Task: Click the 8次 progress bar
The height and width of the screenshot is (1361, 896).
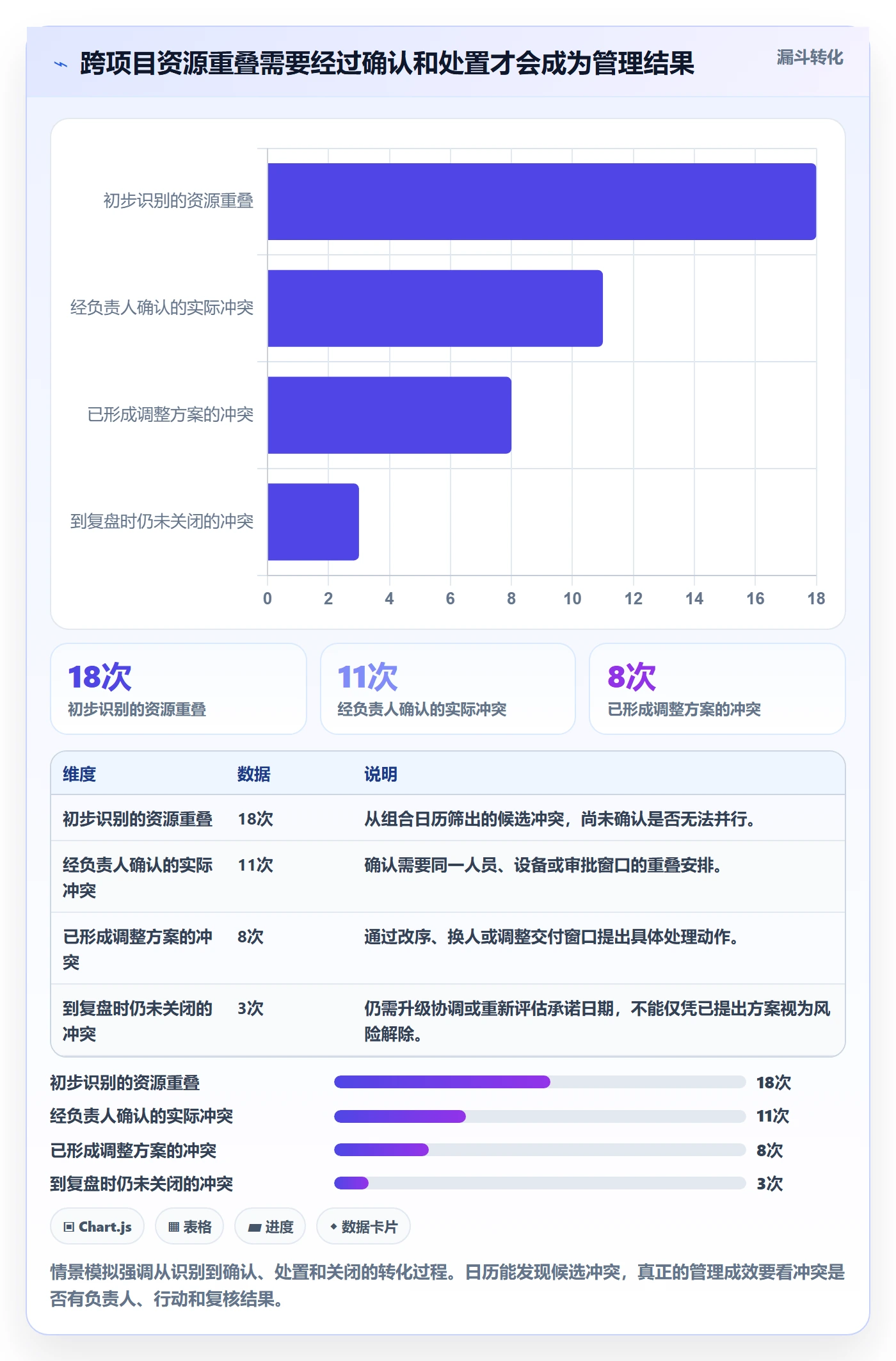Action: pos(540,1150)
